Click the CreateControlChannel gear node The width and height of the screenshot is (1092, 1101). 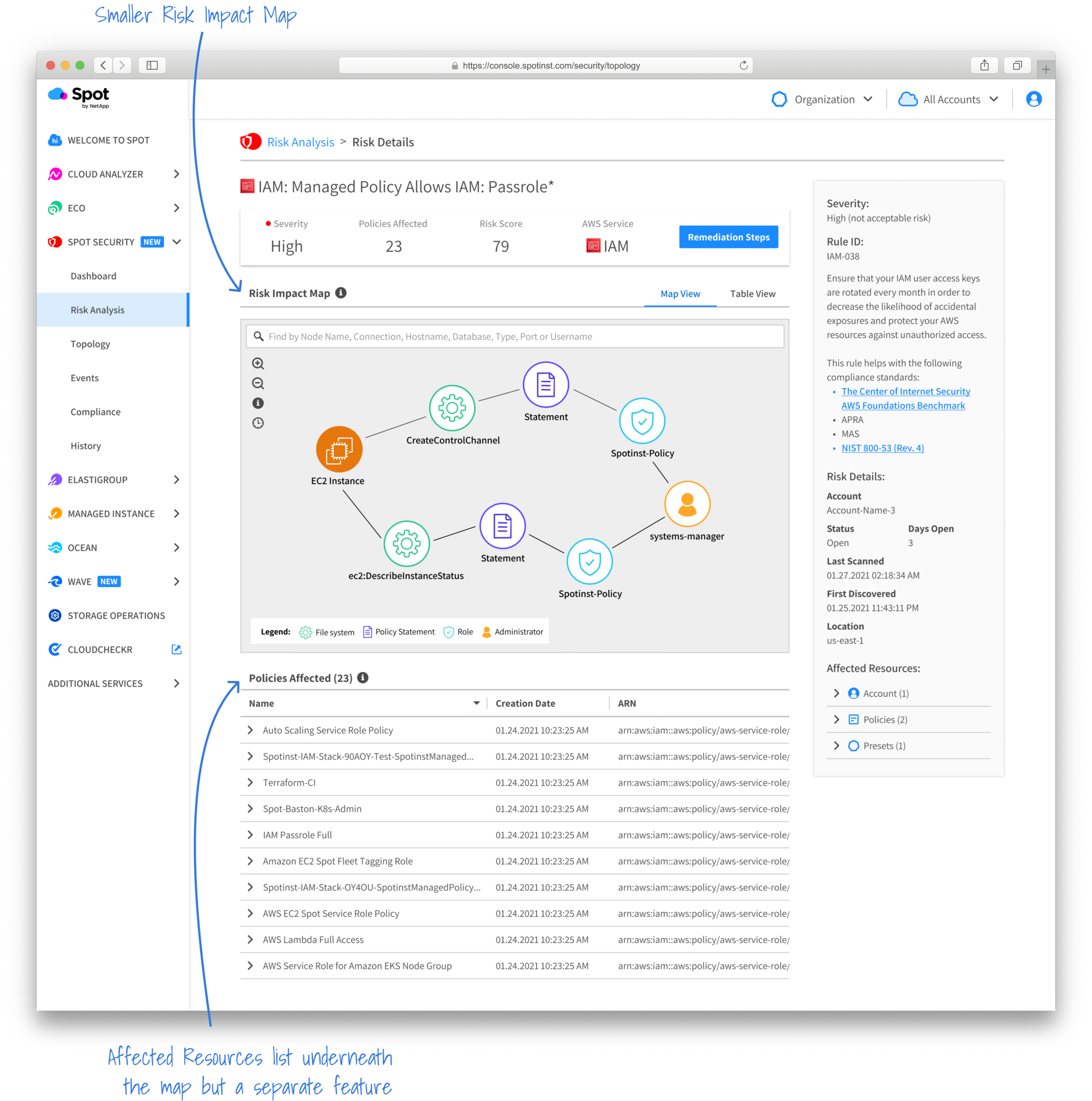(x=452, y=408)
